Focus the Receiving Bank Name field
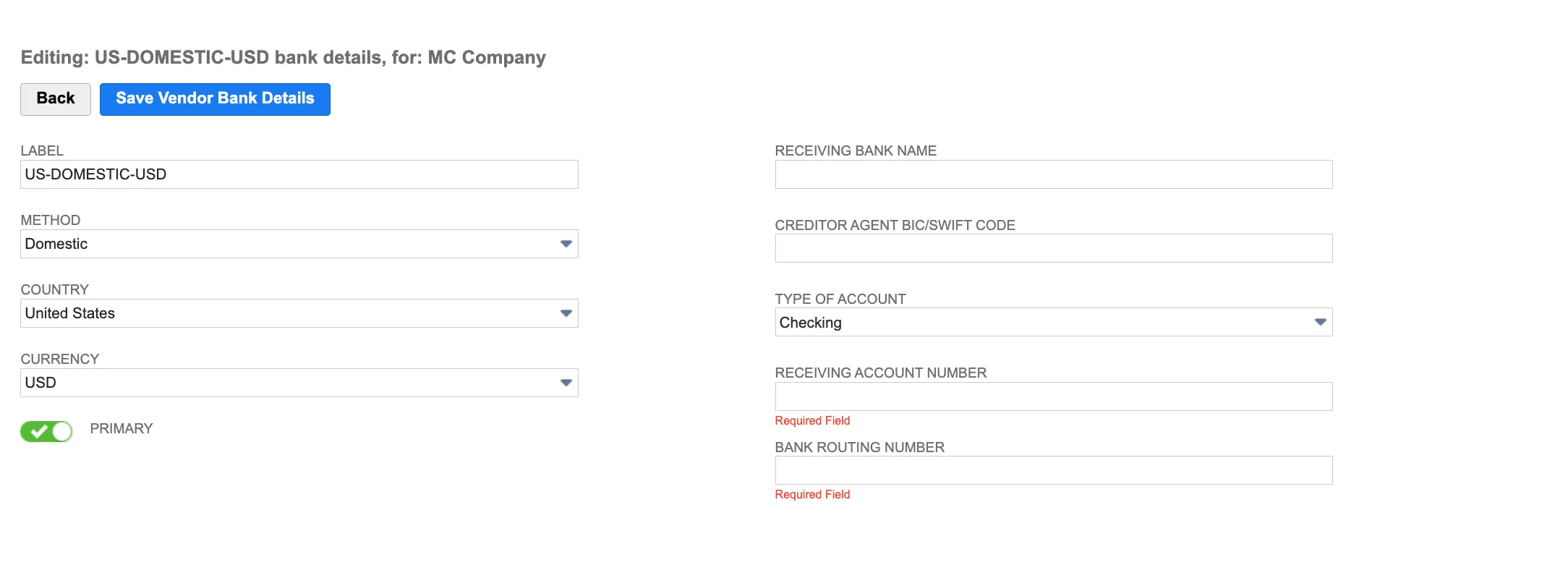1568x586 pixels. pyautogui.click(x=1054, y=174)
